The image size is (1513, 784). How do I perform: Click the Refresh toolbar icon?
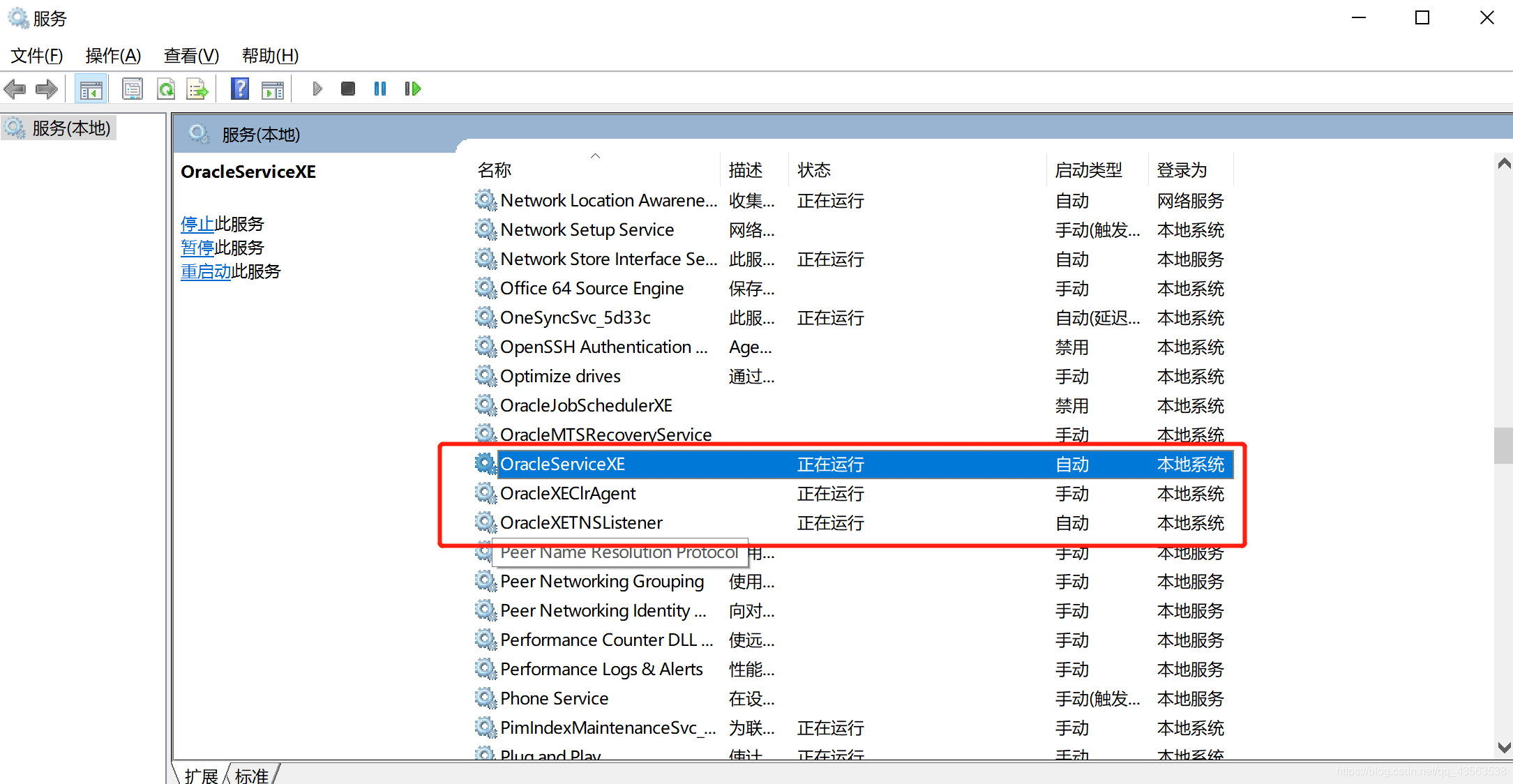(x=166, y=89)
